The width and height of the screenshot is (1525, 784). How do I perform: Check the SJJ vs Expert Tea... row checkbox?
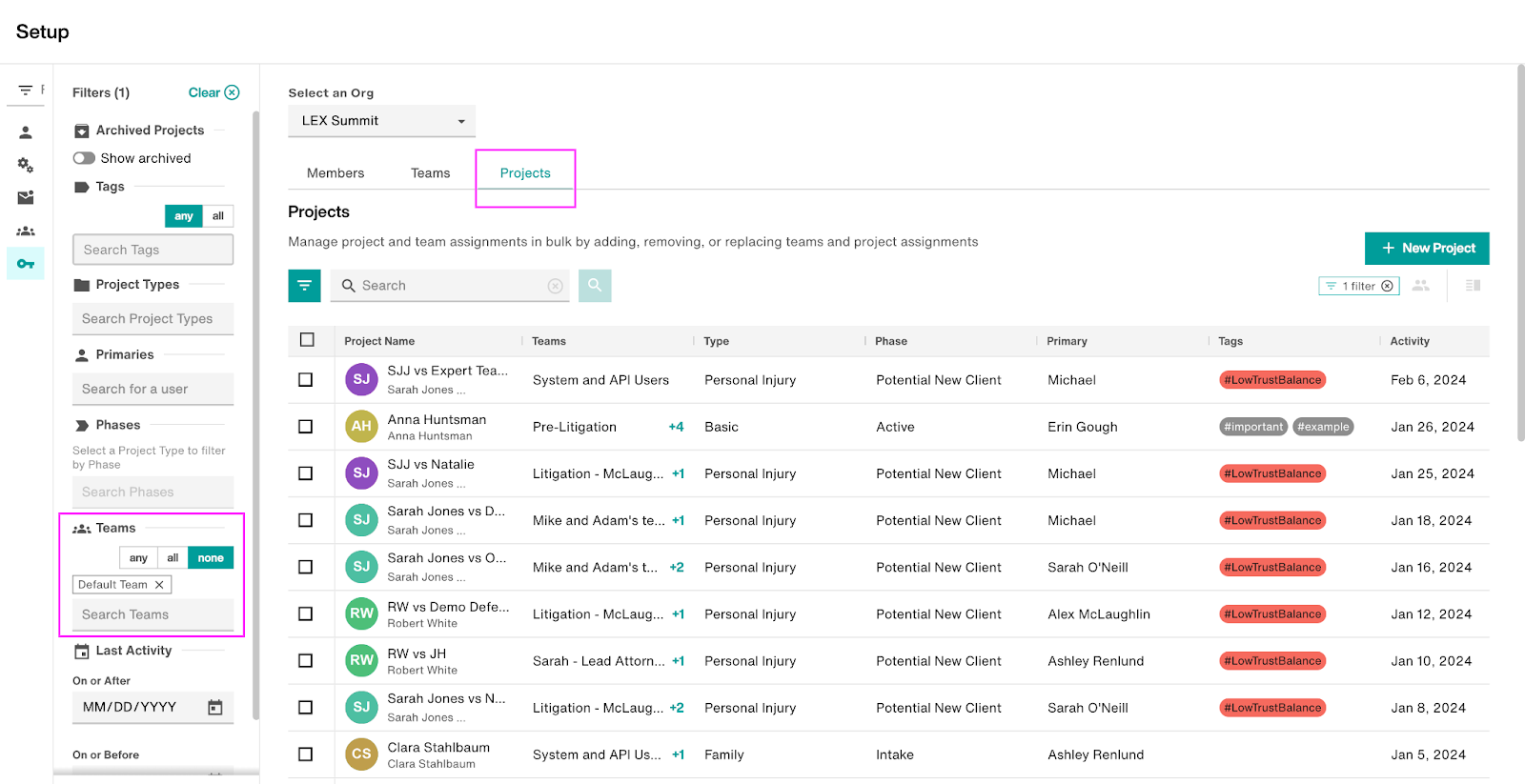pos(305,379)
